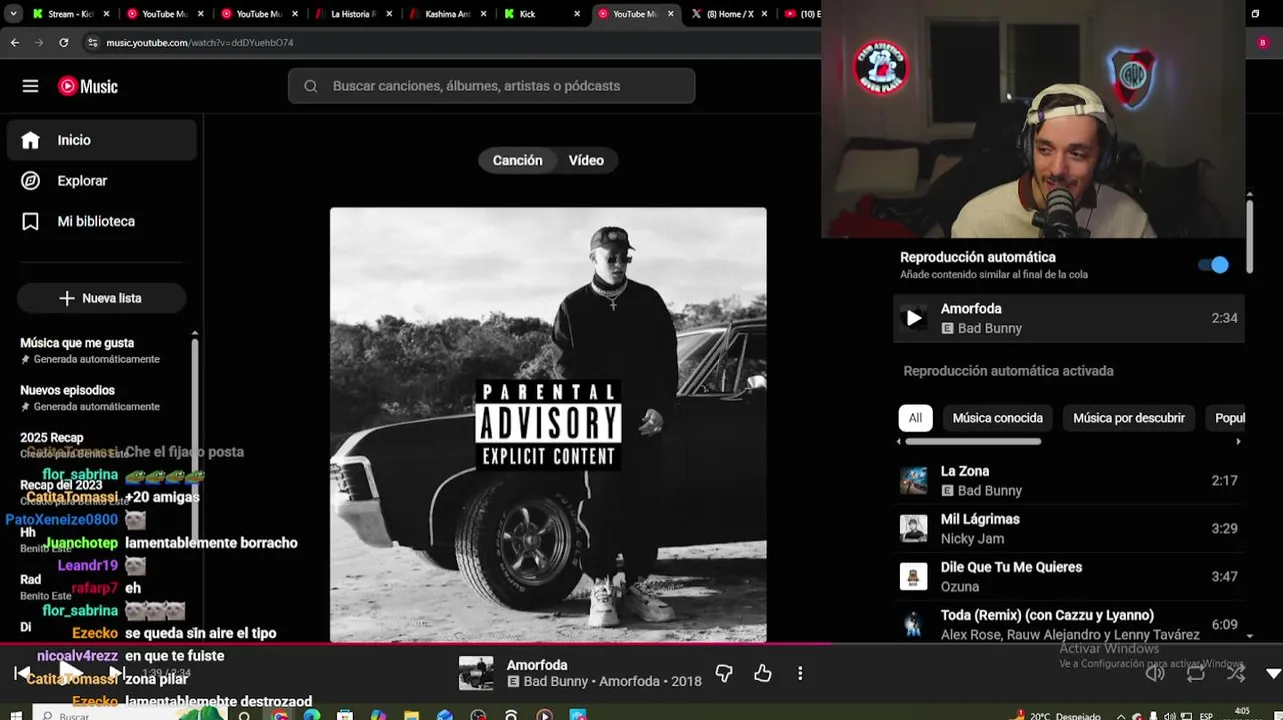Dislike the current song

724,673
